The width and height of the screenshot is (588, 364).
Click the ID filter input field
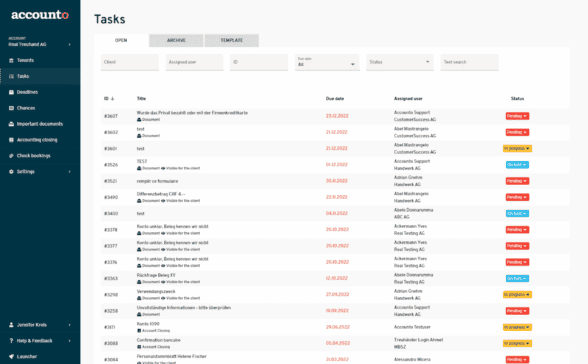(259, 62)
